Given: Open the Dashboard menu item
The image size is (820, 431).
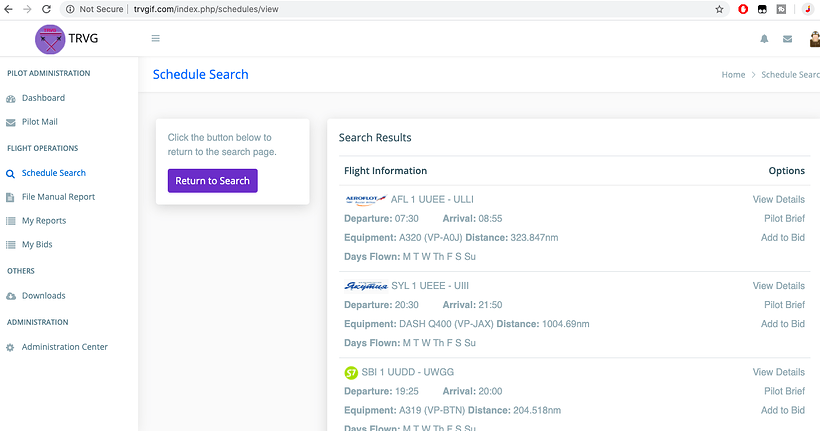Looking at the screenshot, I should pos(43,98).
